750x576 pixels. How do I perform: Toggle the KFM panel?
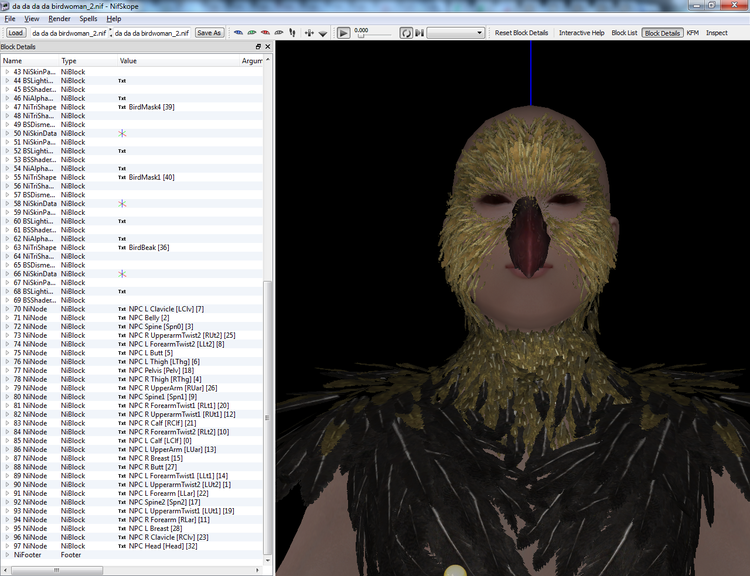(693, 33)
